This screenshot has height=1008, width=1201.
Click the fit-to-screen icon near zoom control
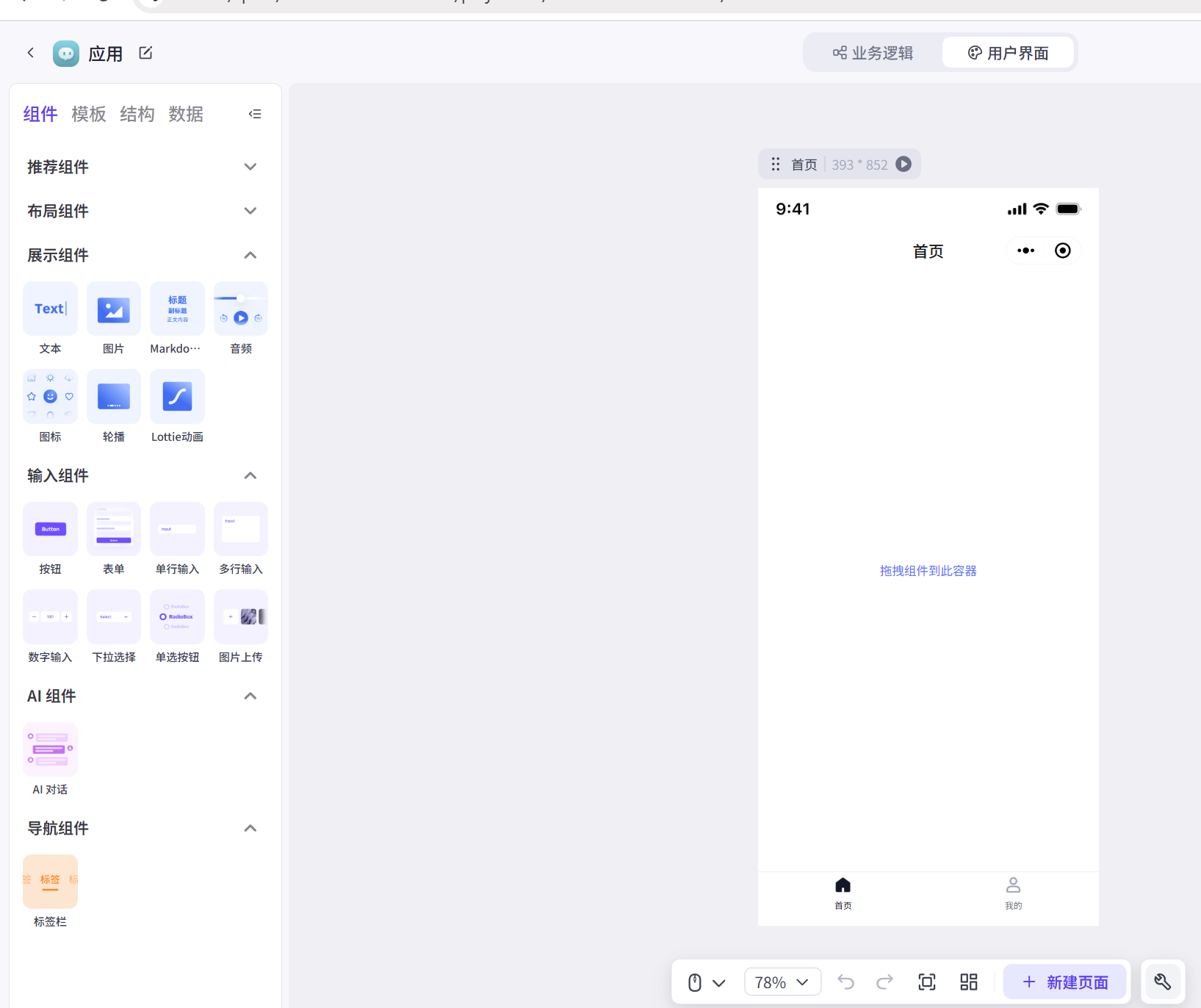(x=926, y=982)
